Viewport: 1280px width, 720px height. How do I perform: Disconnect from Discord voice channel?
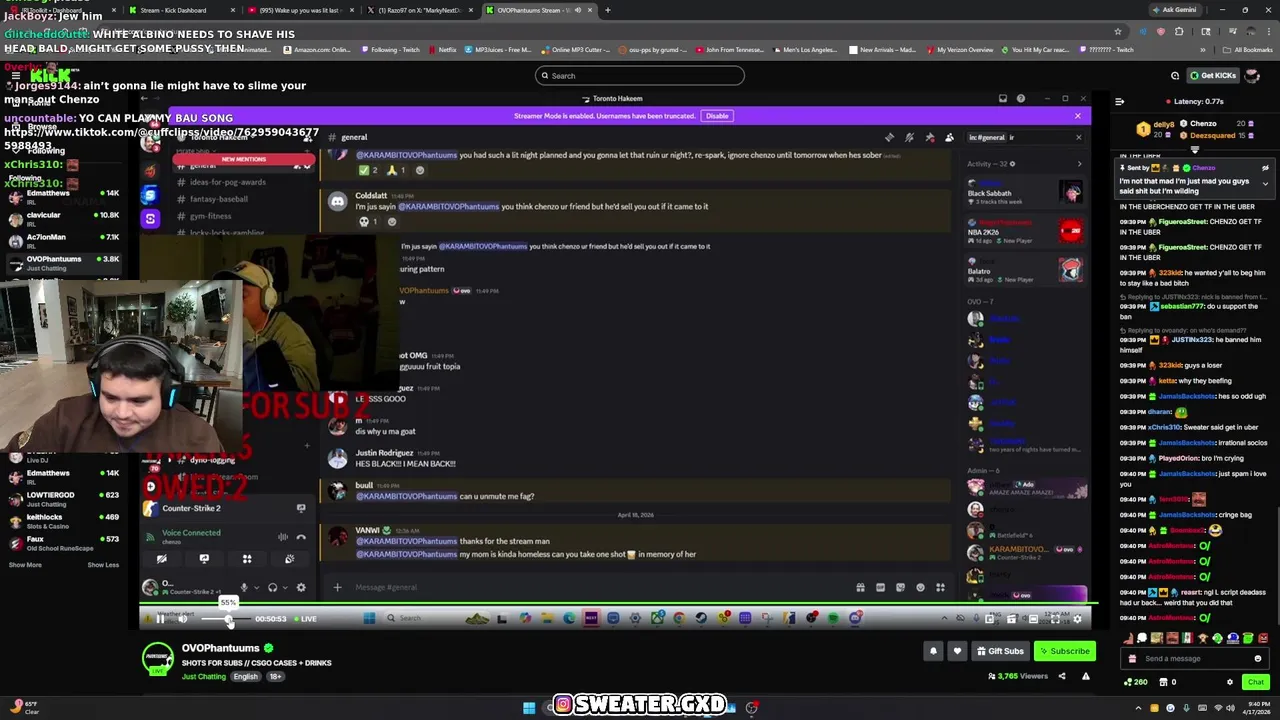[301, 537]
